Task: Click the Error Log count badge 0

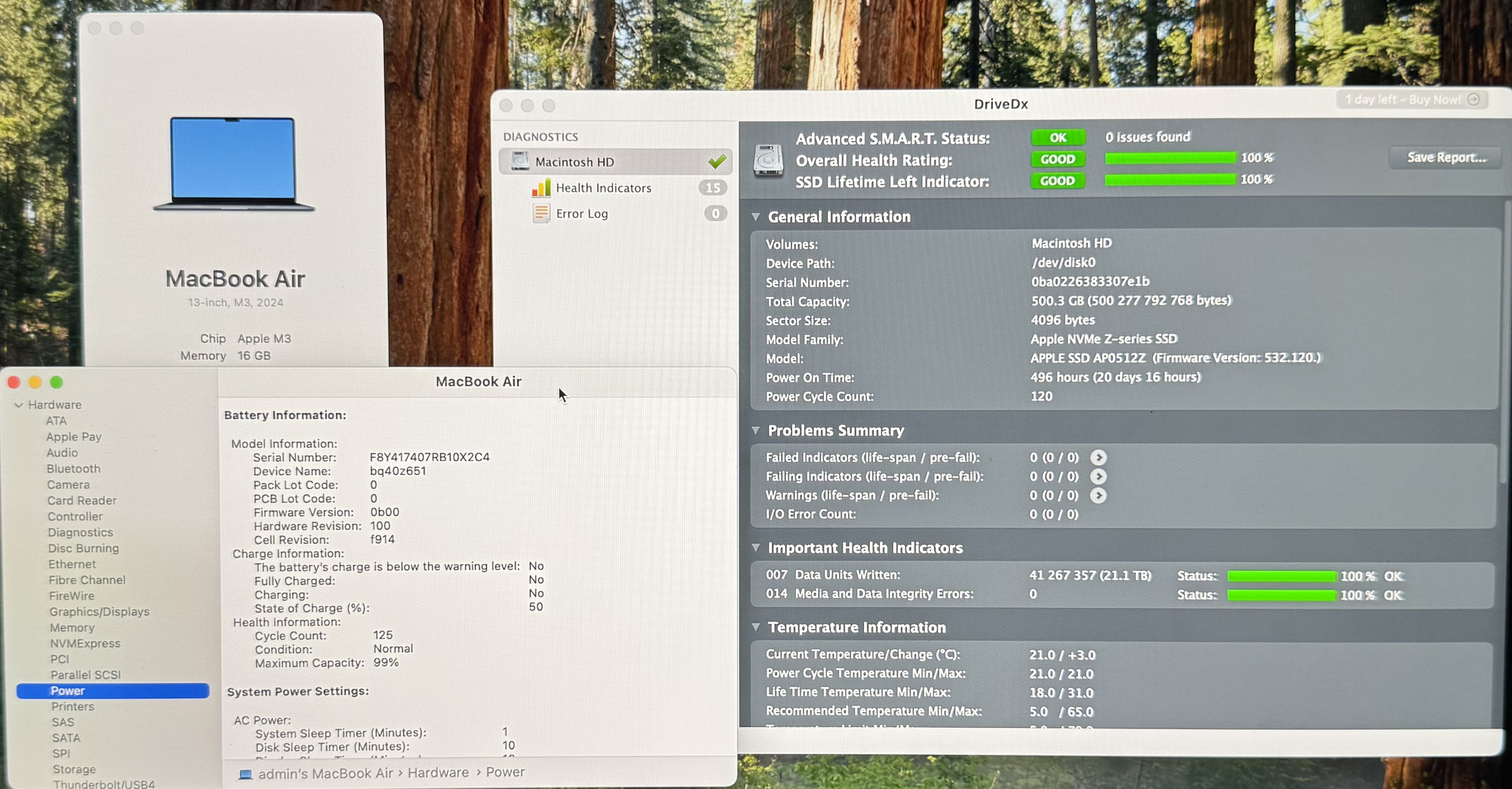Action: point(715,213)
